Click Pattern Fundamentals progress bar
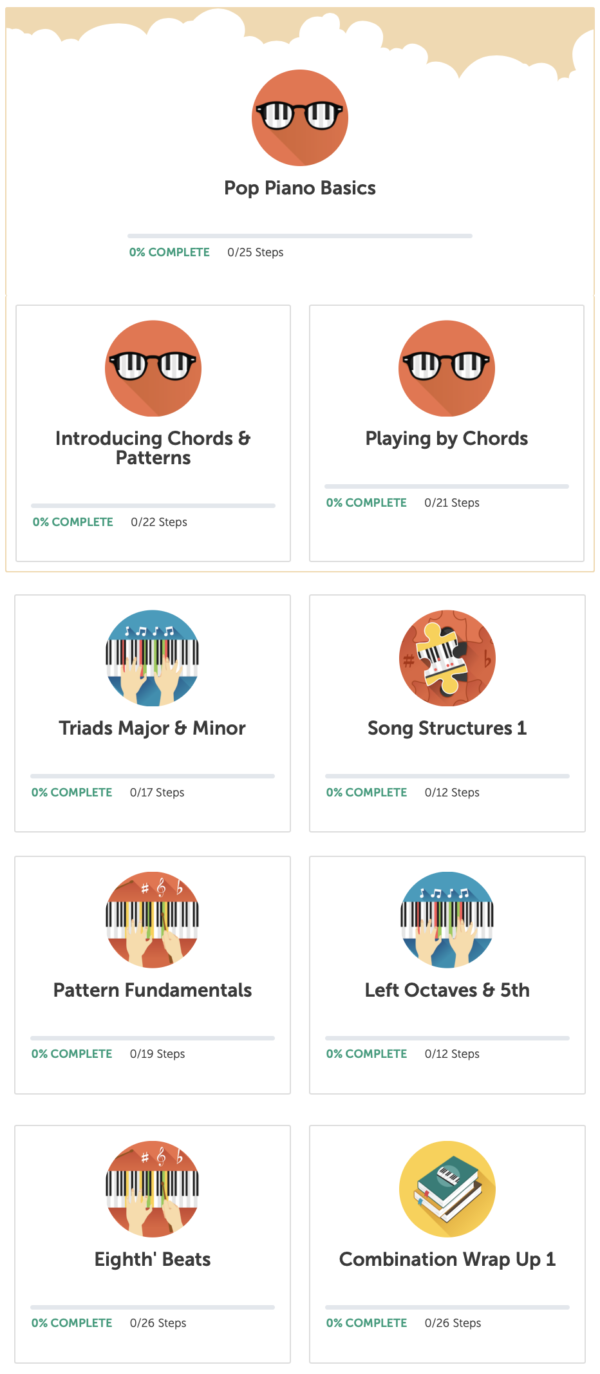The height and width of the screenshot is (1374, 600). (152, 1036)
